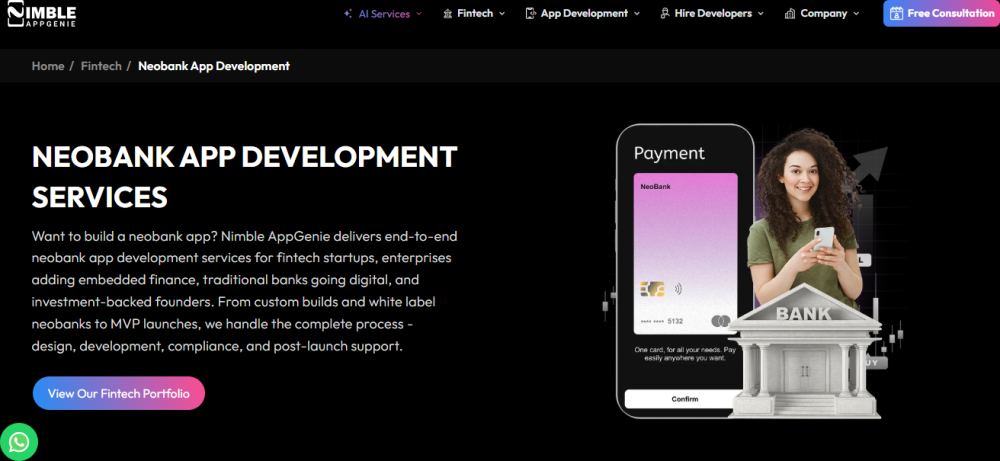Click the BANK building illustration
Screen dimensions: 1000x461
804,352
